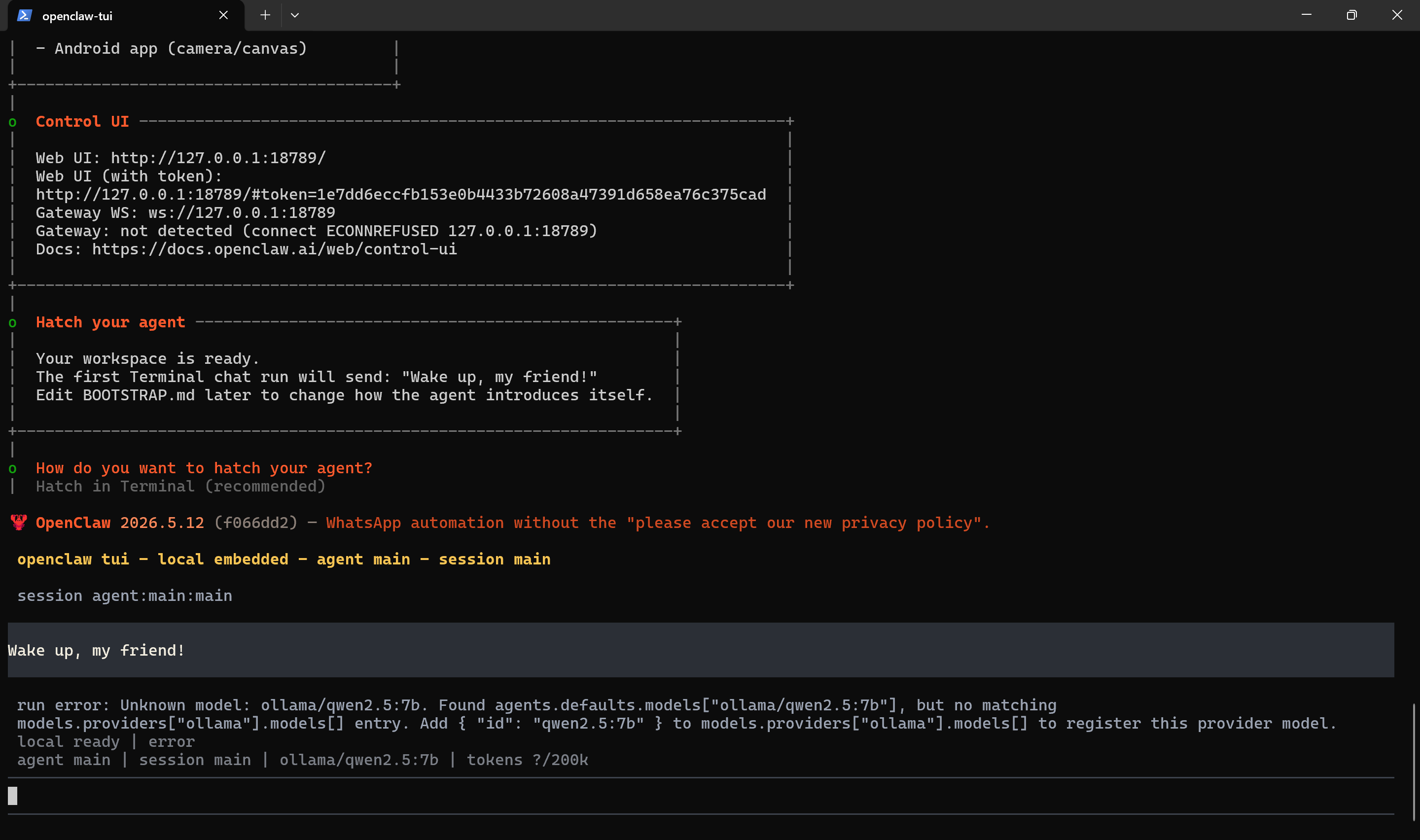Image resolution: width=1420 pixels, height=840 pixels.
Task: Click the 'Control UI' section heading
Action: [83, 122]
